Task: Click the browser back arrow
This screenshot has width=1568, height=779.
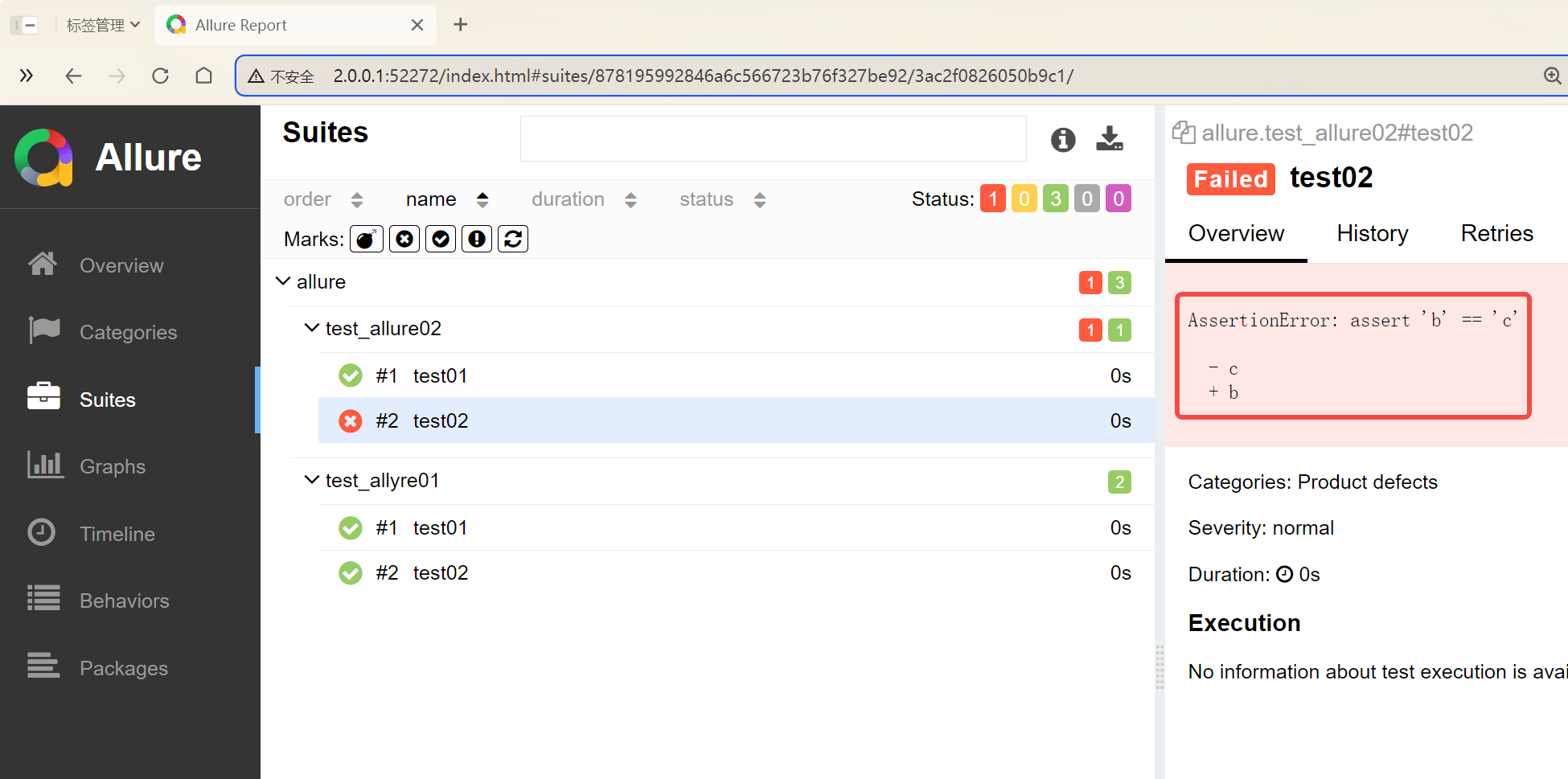Action: point(74,76)
